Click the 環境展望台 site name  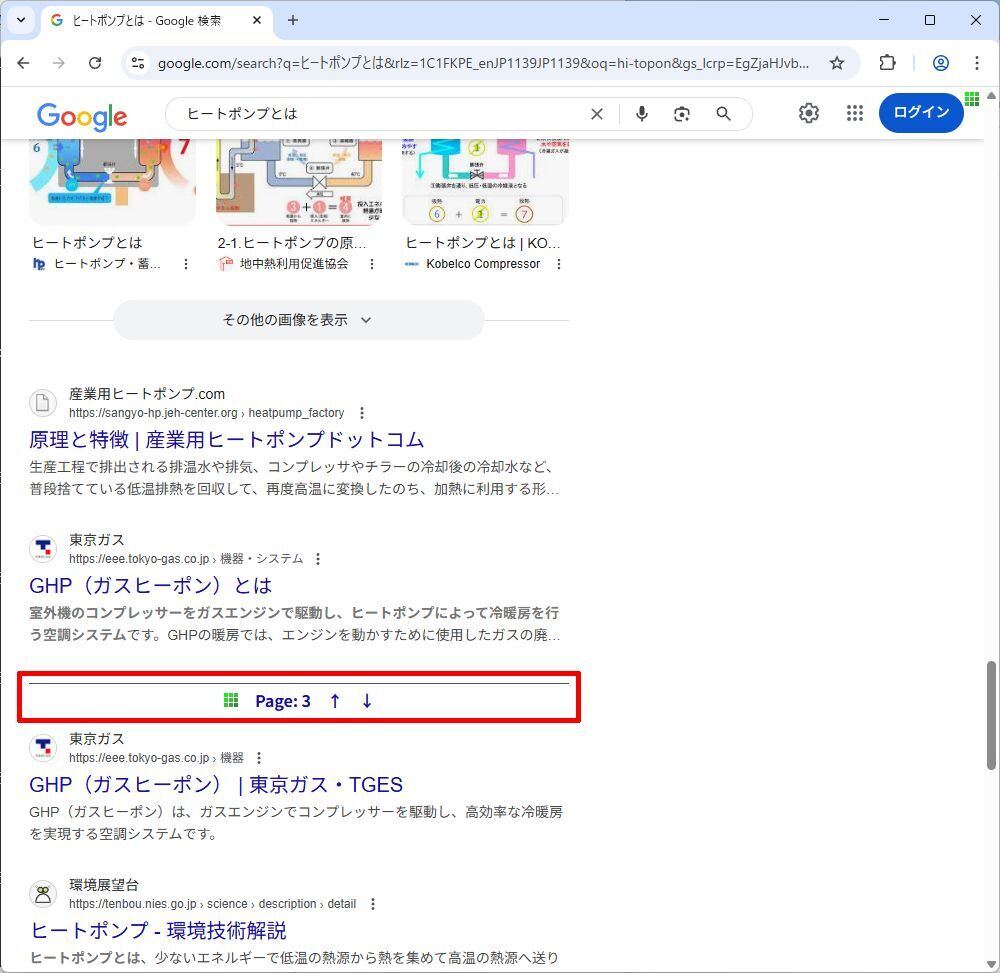point(104,885)
